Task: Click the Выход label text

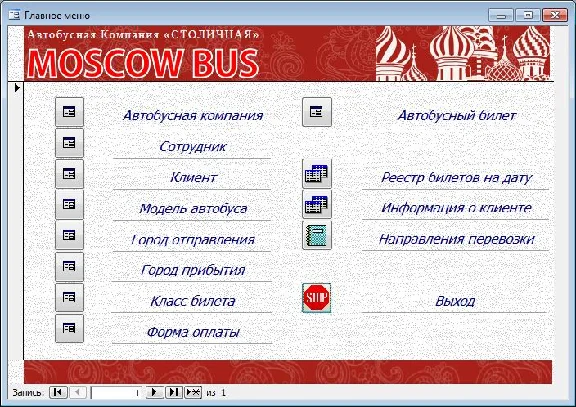Action: coord(455,301)
